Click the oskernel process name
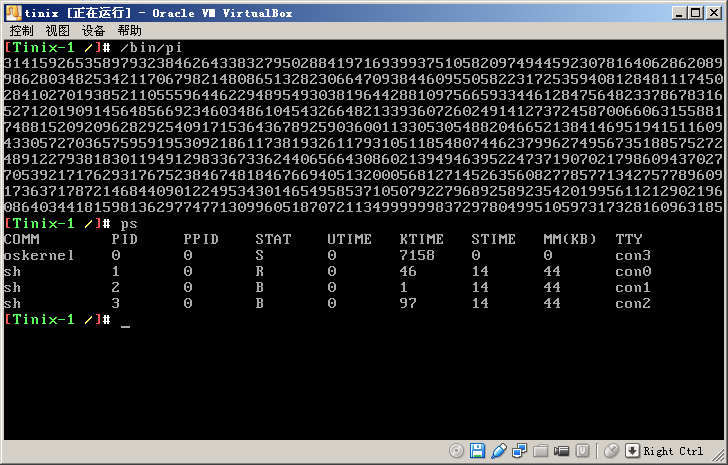This screenshot has height=465, width=728. click(x=39, y=255)
